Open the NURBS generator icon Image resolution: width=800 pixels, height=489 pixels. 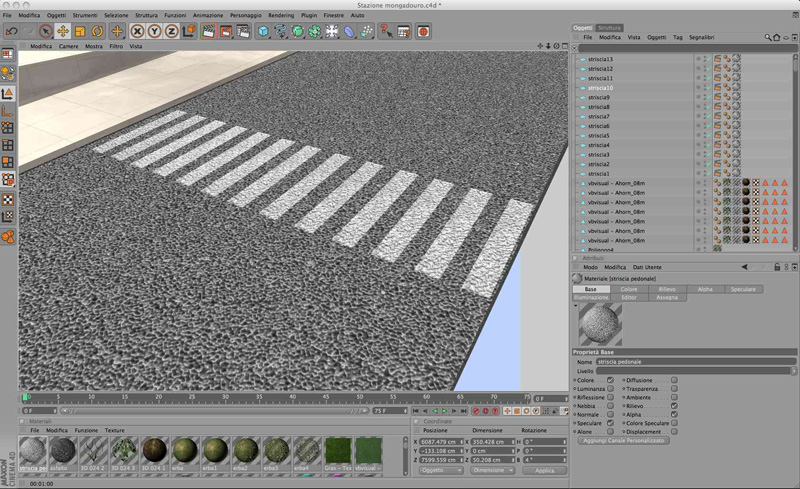tap(297, 32)
